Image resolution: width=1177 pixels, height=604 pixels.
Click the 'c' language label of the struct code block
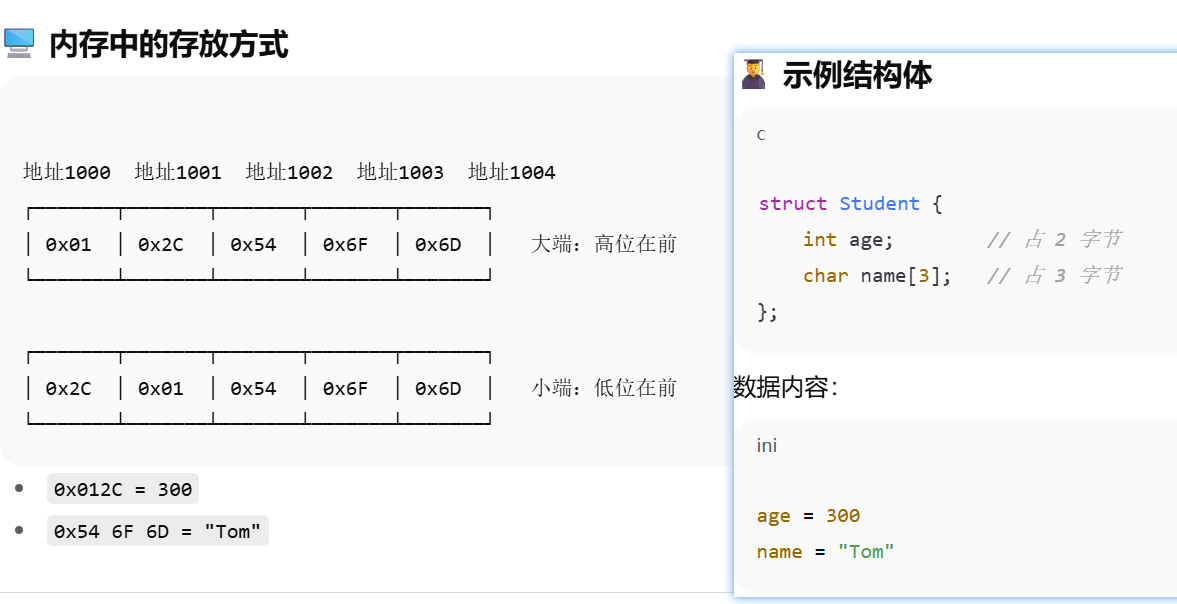761,134
